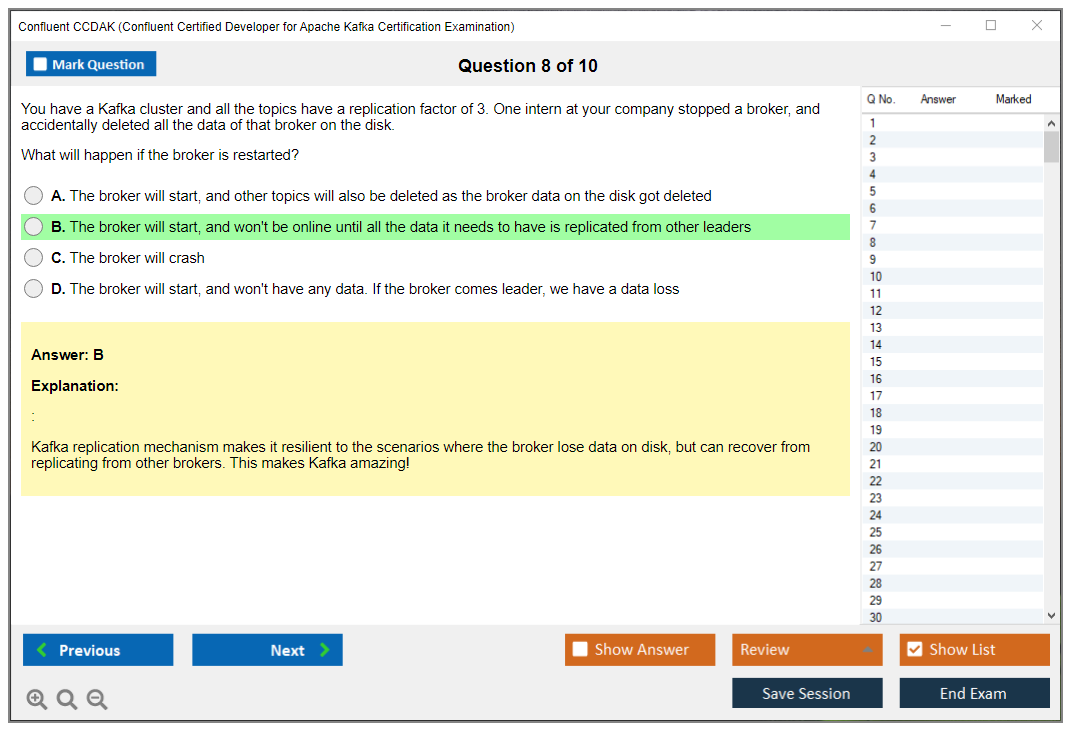
Task: Click the zoom reset magnifier icon
Action: 67,699
